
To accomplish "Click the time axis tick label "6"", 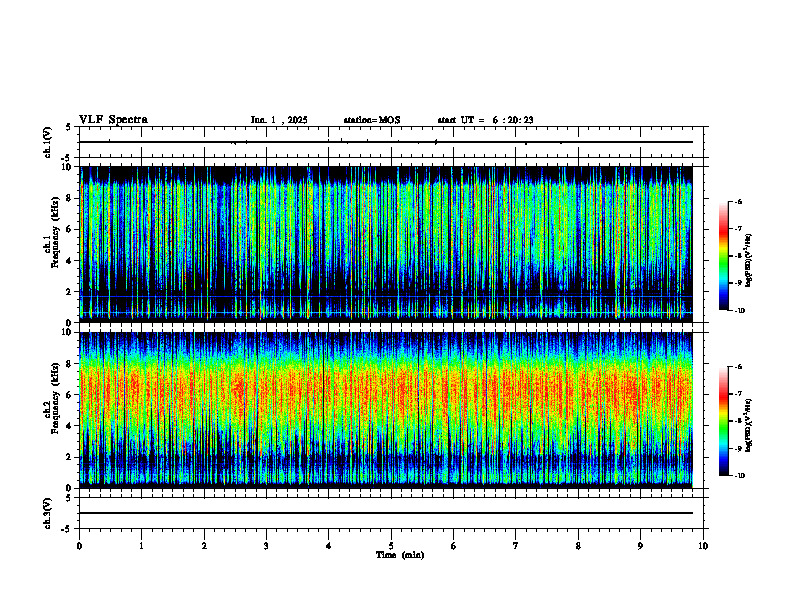I will tap(454, 546).
